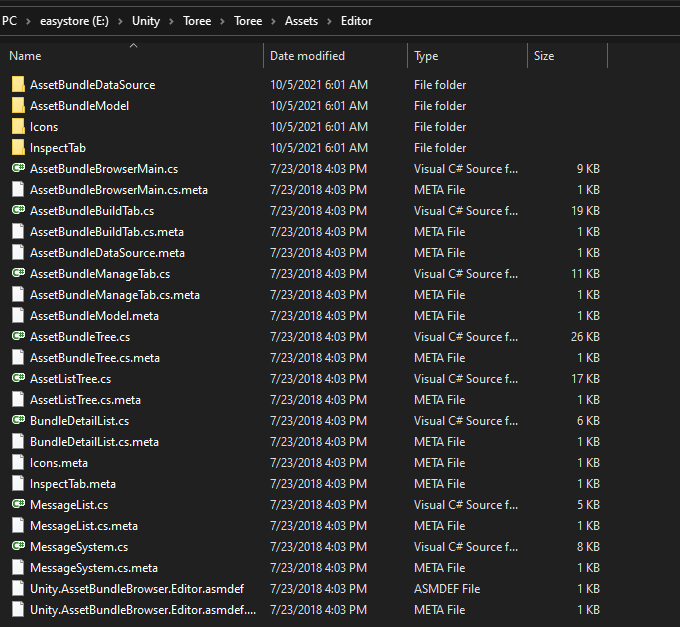Select the BundleDetailList.cs.meta file
Screen dimensions: 680x627
[94, 442]
